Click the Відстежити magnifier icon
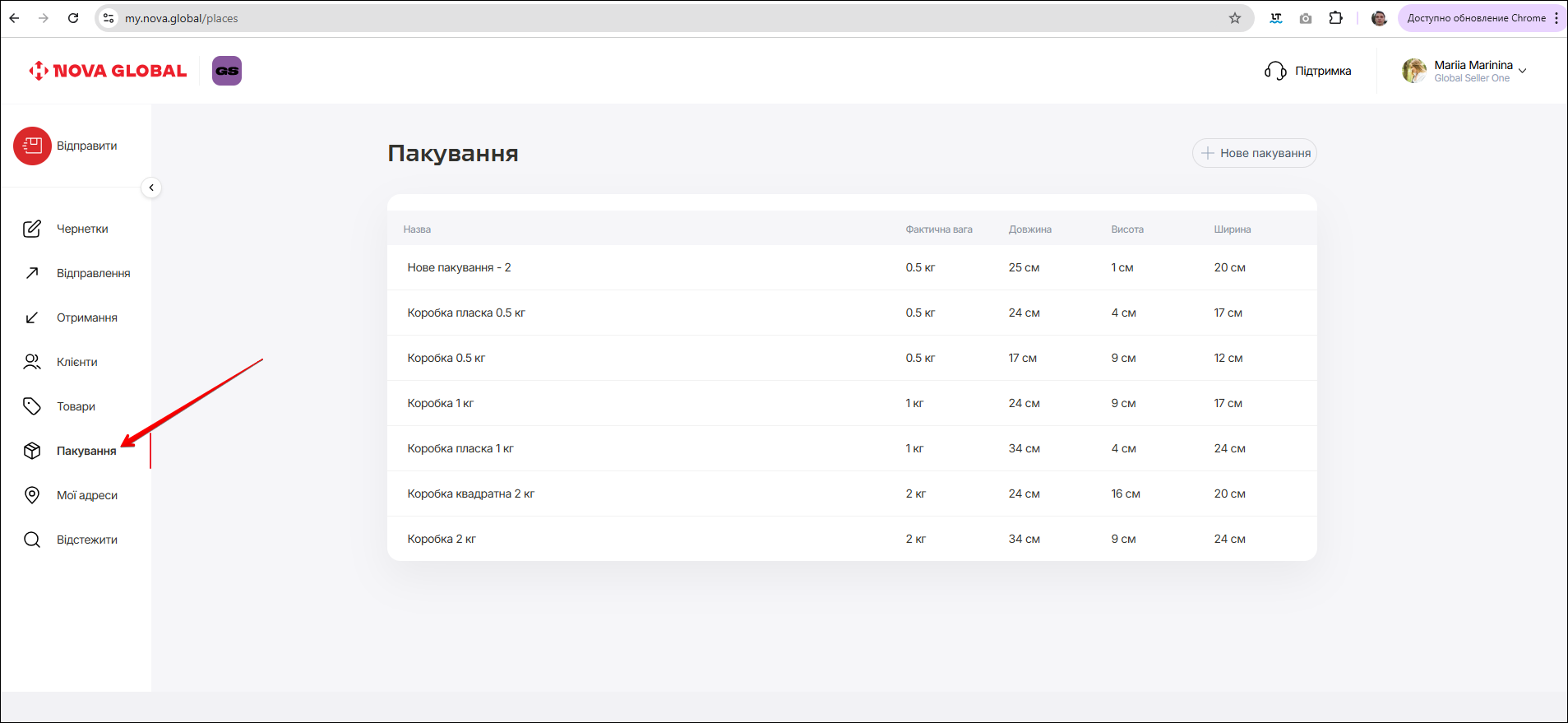The height and width of the screenshot is (723, 1568). pos(32,540)
